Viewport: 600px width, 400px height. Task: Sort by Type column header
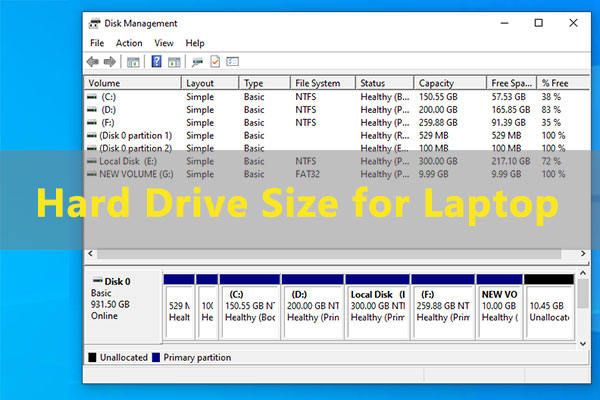264,83
